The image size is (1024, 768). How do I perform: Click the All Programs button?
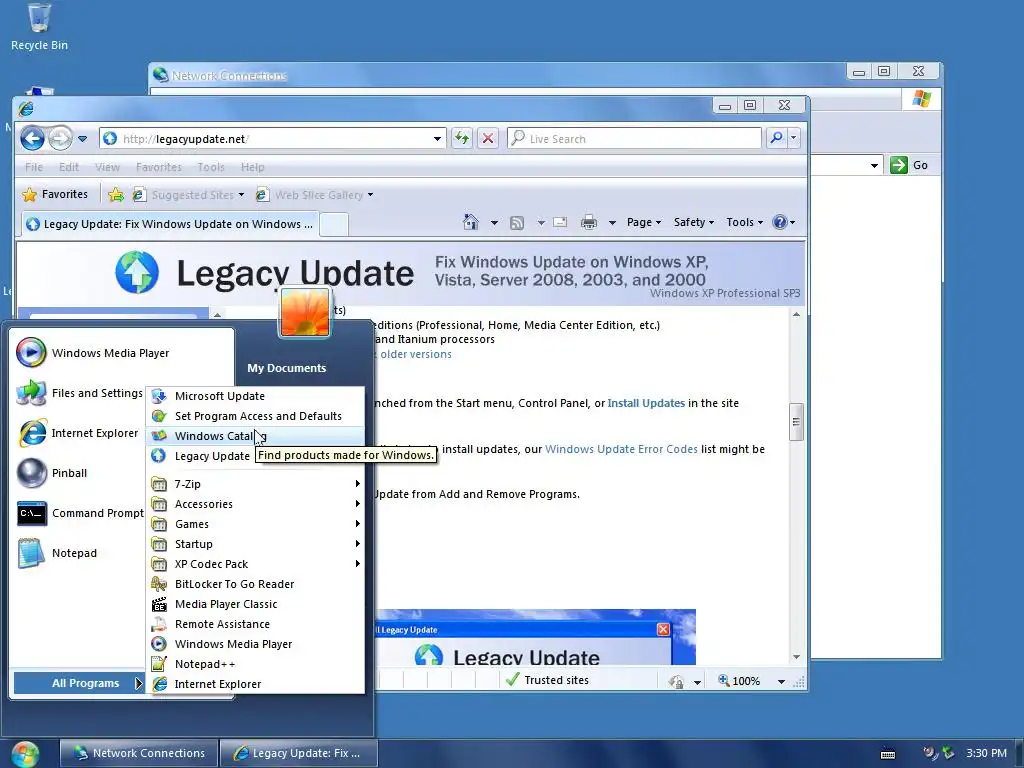pyautogui.click(x=79, y=683)
